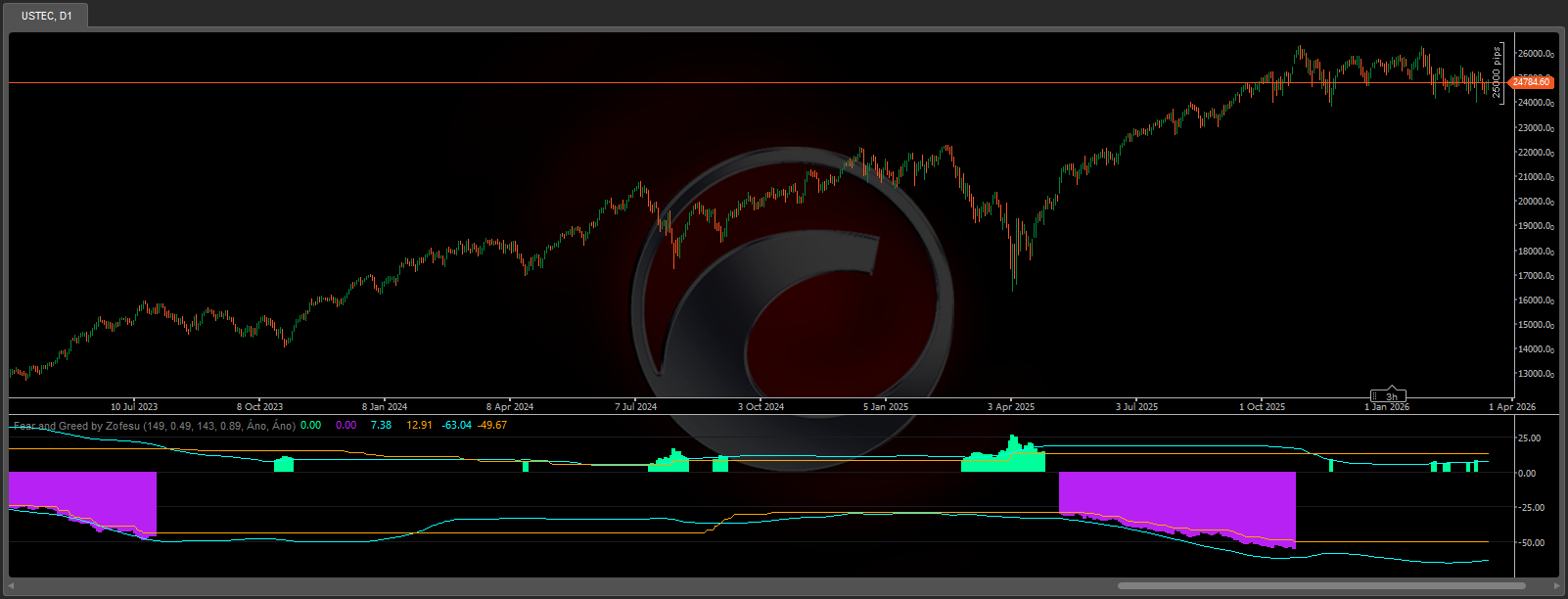1568x599 pixels.
Task: Click the 3h countdown marker on time axis
Action: (1391, 396)
